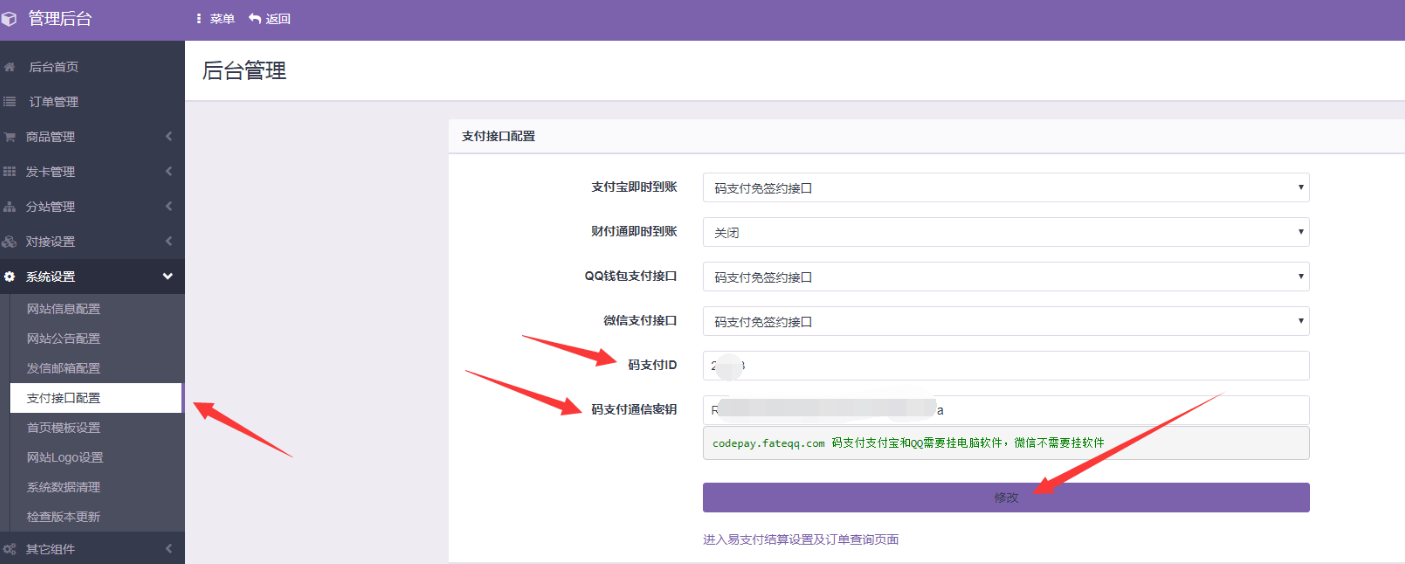The width and height of the screenshot is (1405, 564).
Task: Open the 支付宝即时到账 dropdown
Action: [1005, 187]
